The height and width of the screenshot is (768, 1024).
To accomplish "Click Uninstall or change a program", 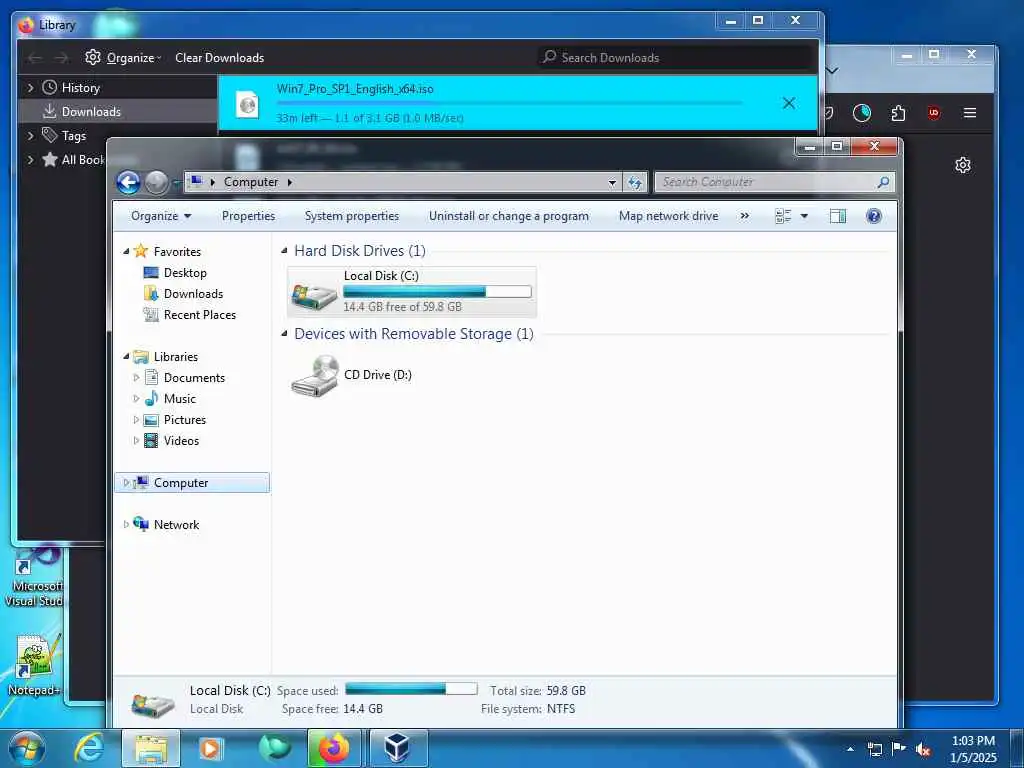I will [509, 216].
